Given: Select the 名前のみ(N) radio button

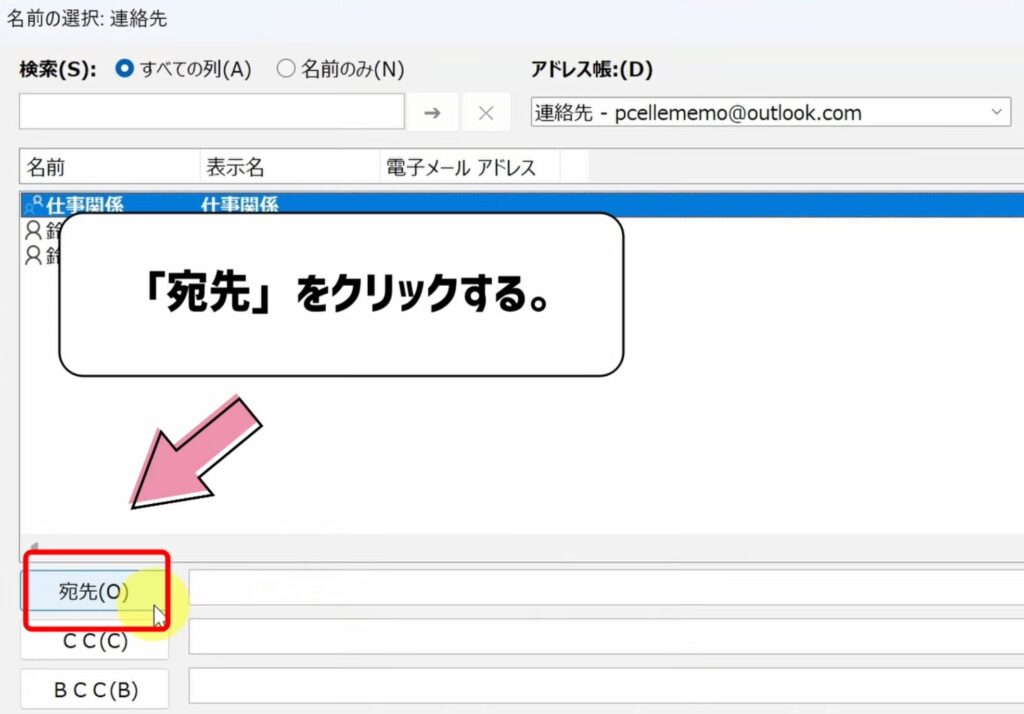Looking at the screenshot, I should click(x=286, y=68).
